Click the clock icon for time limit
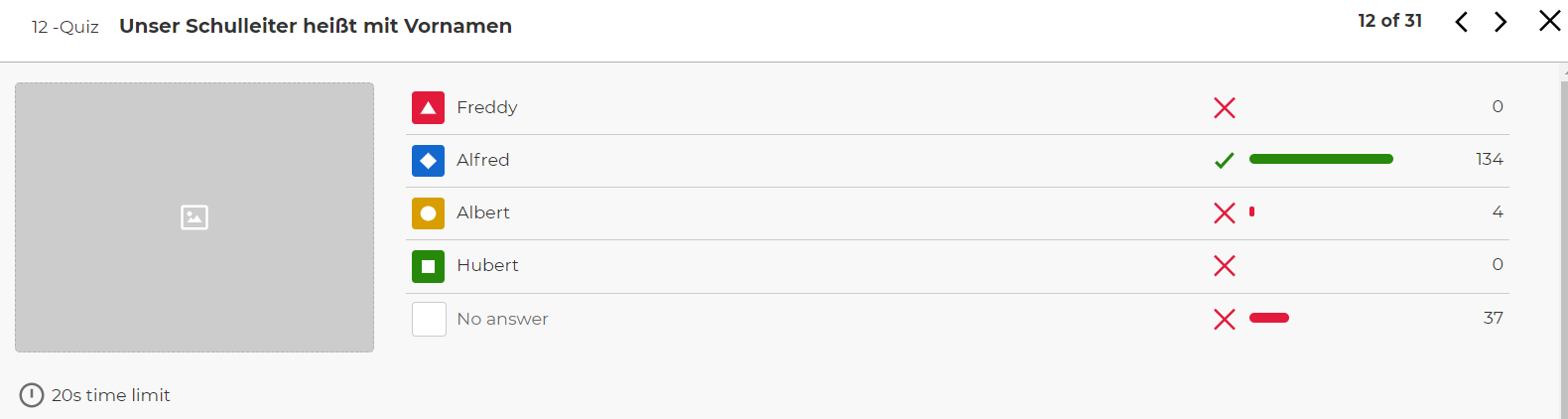 [x=32, y=395]
